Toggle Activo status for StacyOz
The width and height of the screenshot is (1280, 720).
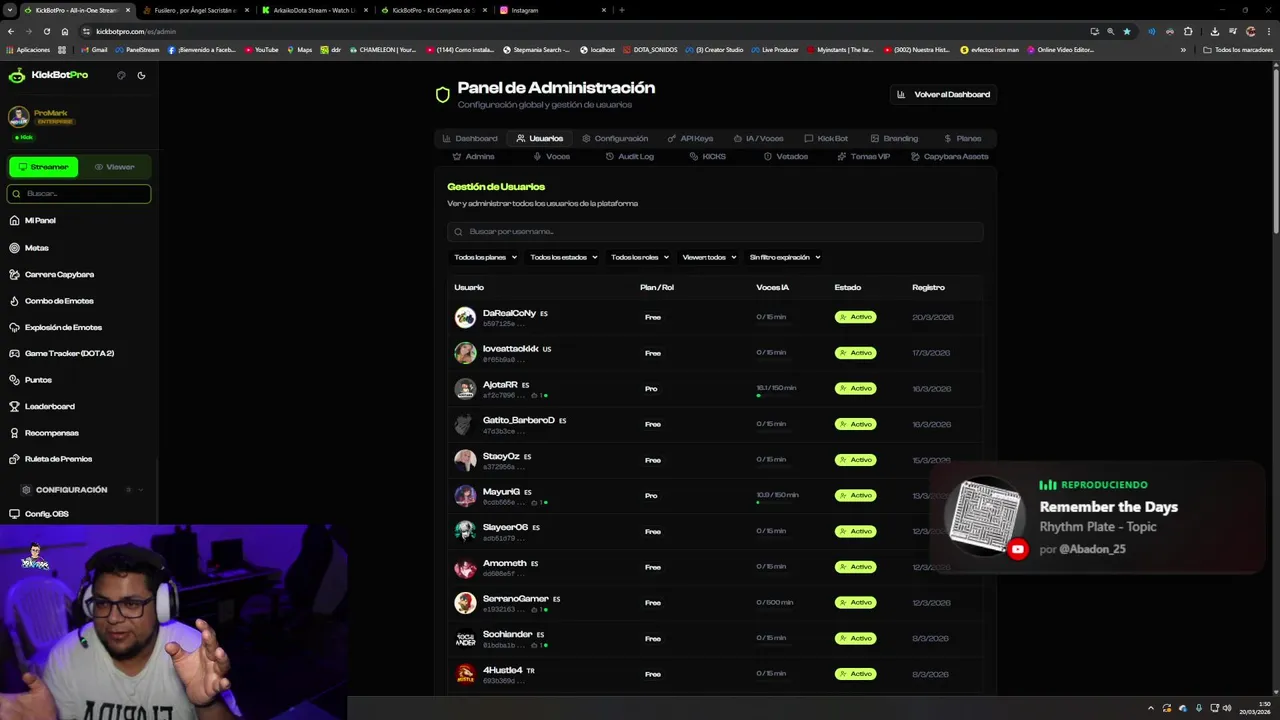[856, 460]
